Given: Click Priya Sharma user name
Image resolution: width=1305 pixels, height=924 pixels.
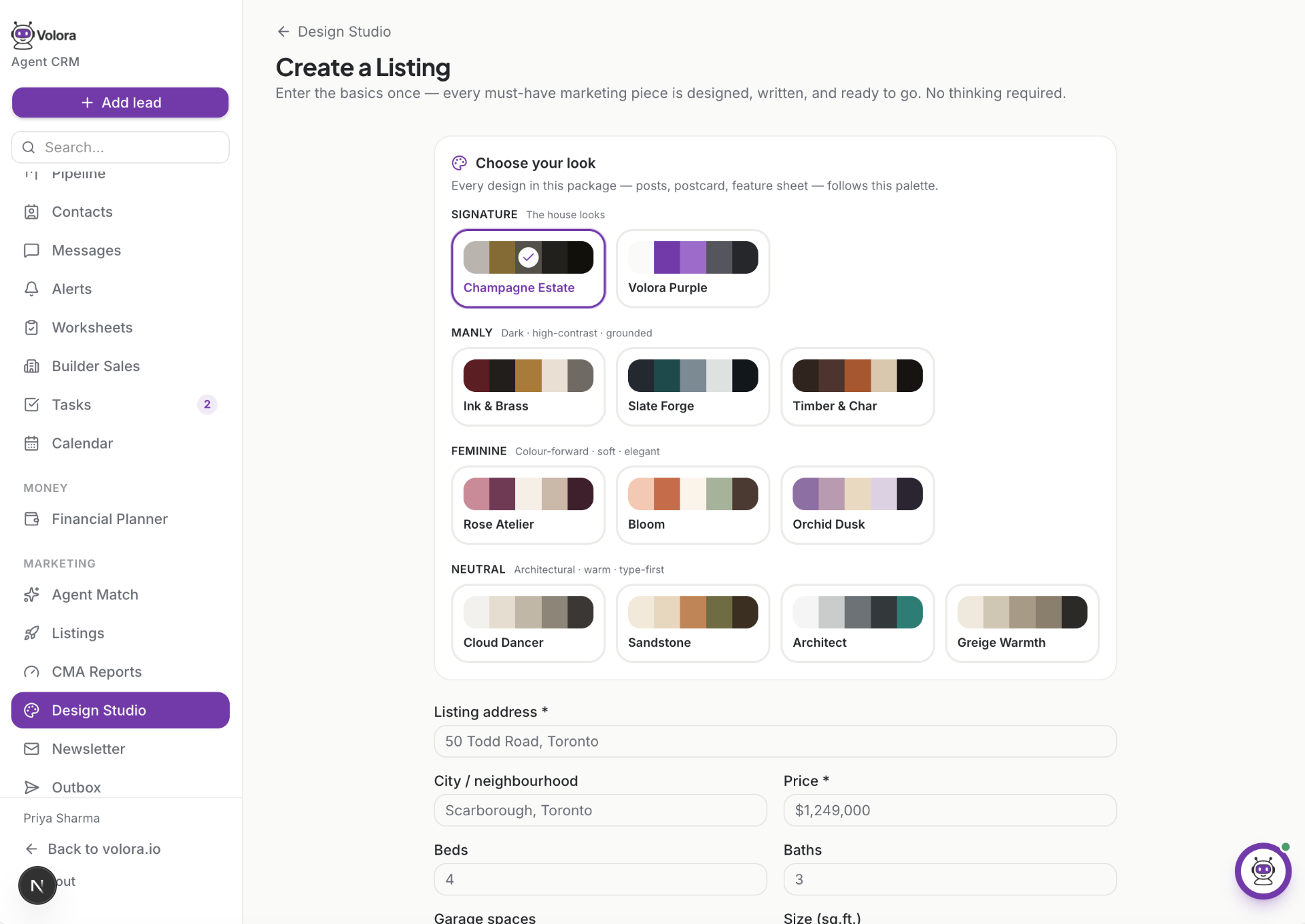Looking at the screenshot, I should pos(62,819).
